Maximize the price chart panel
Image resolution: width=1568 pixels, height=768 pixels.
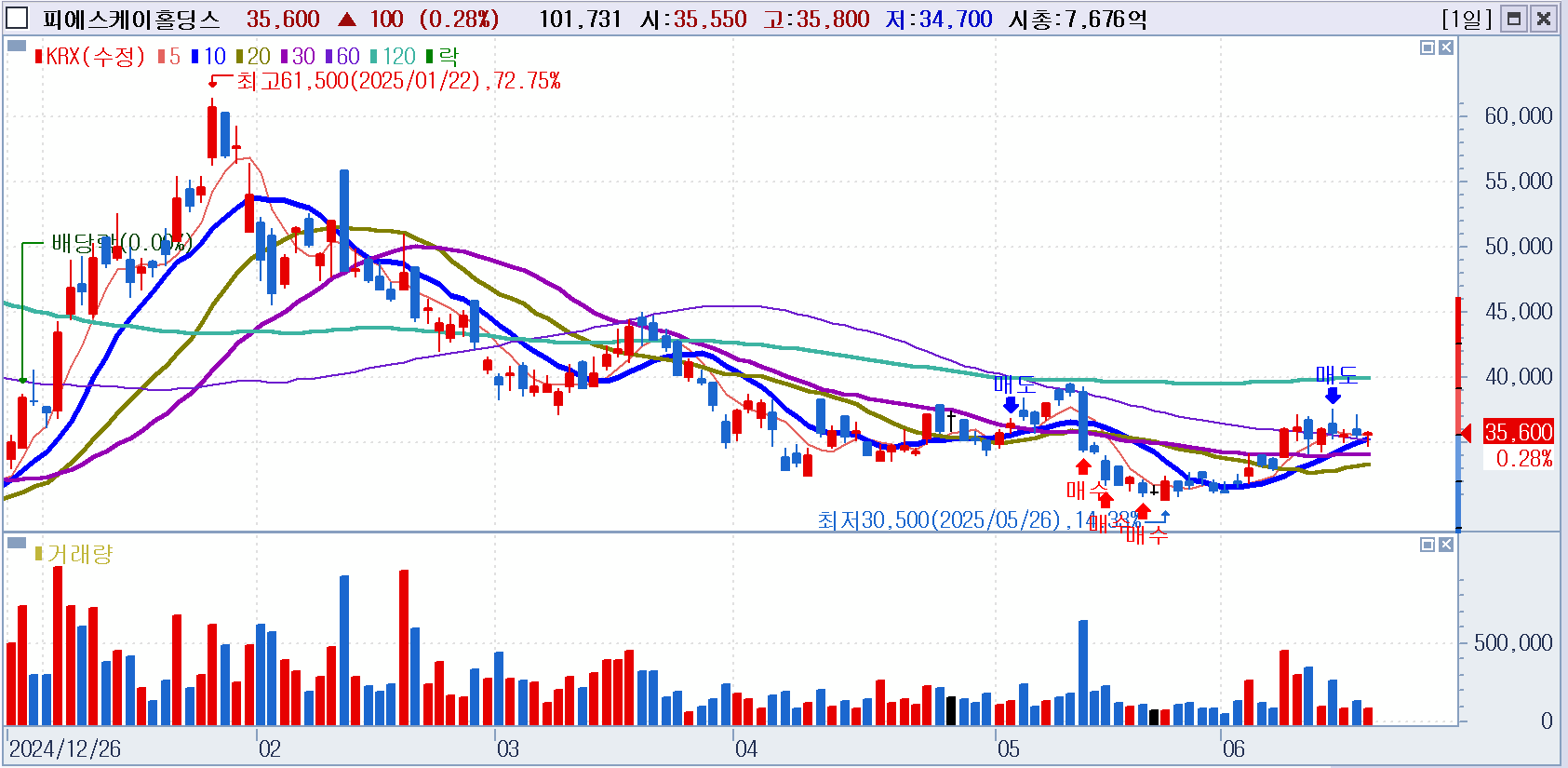click(x=1427, y=47)
